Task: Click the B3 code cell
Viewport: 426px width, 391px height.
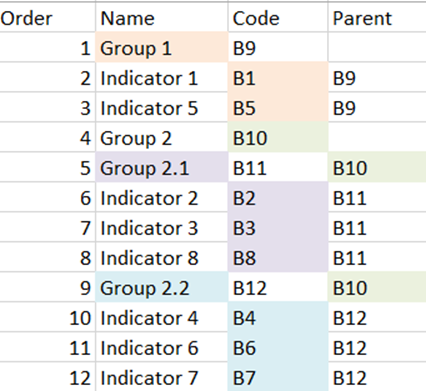Action: click(x=278, y=227)
